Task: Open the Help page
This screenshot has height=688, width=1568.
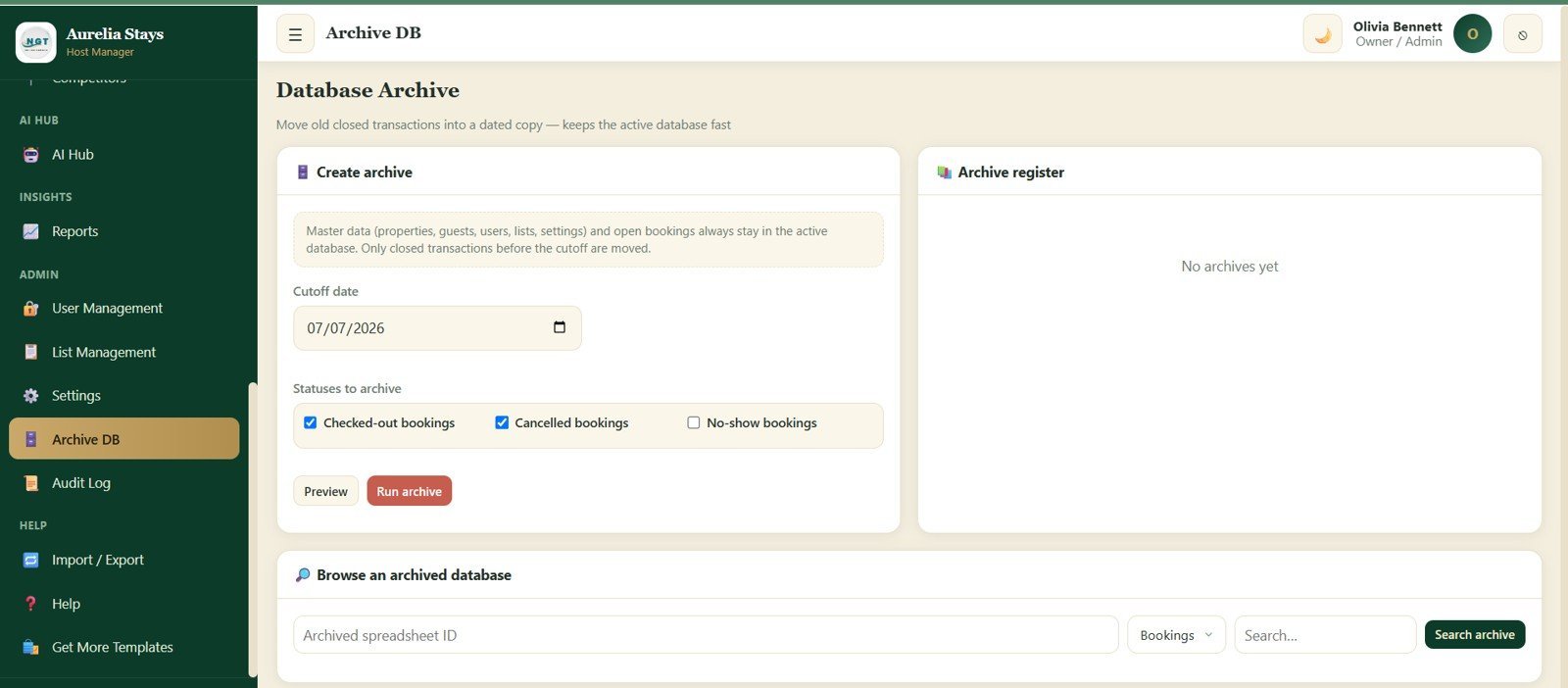Action: pyautogui.click(x=123, y=604)
